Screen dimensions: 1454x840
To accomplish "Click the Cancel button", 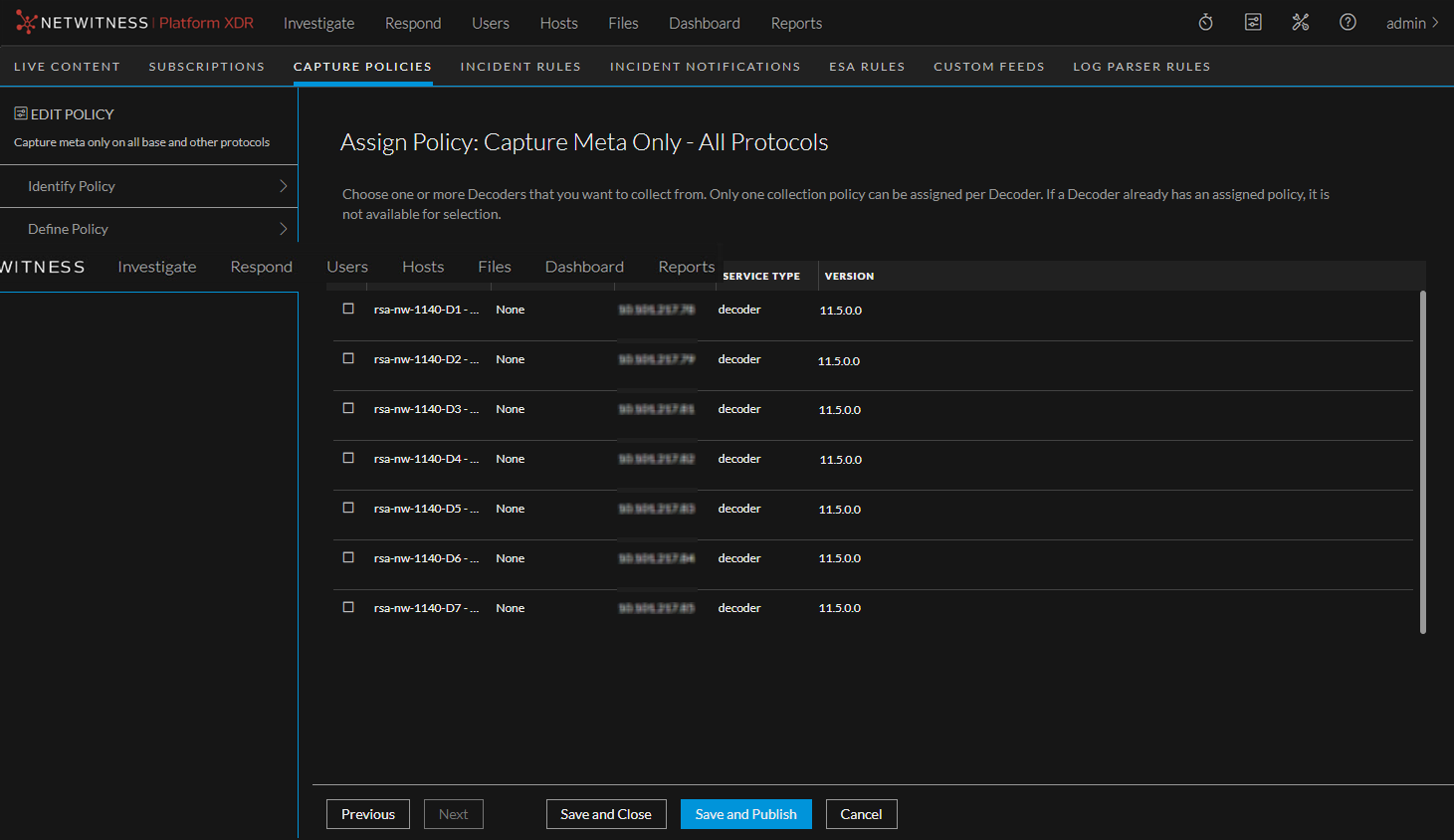I will click(x=861, y=813).
